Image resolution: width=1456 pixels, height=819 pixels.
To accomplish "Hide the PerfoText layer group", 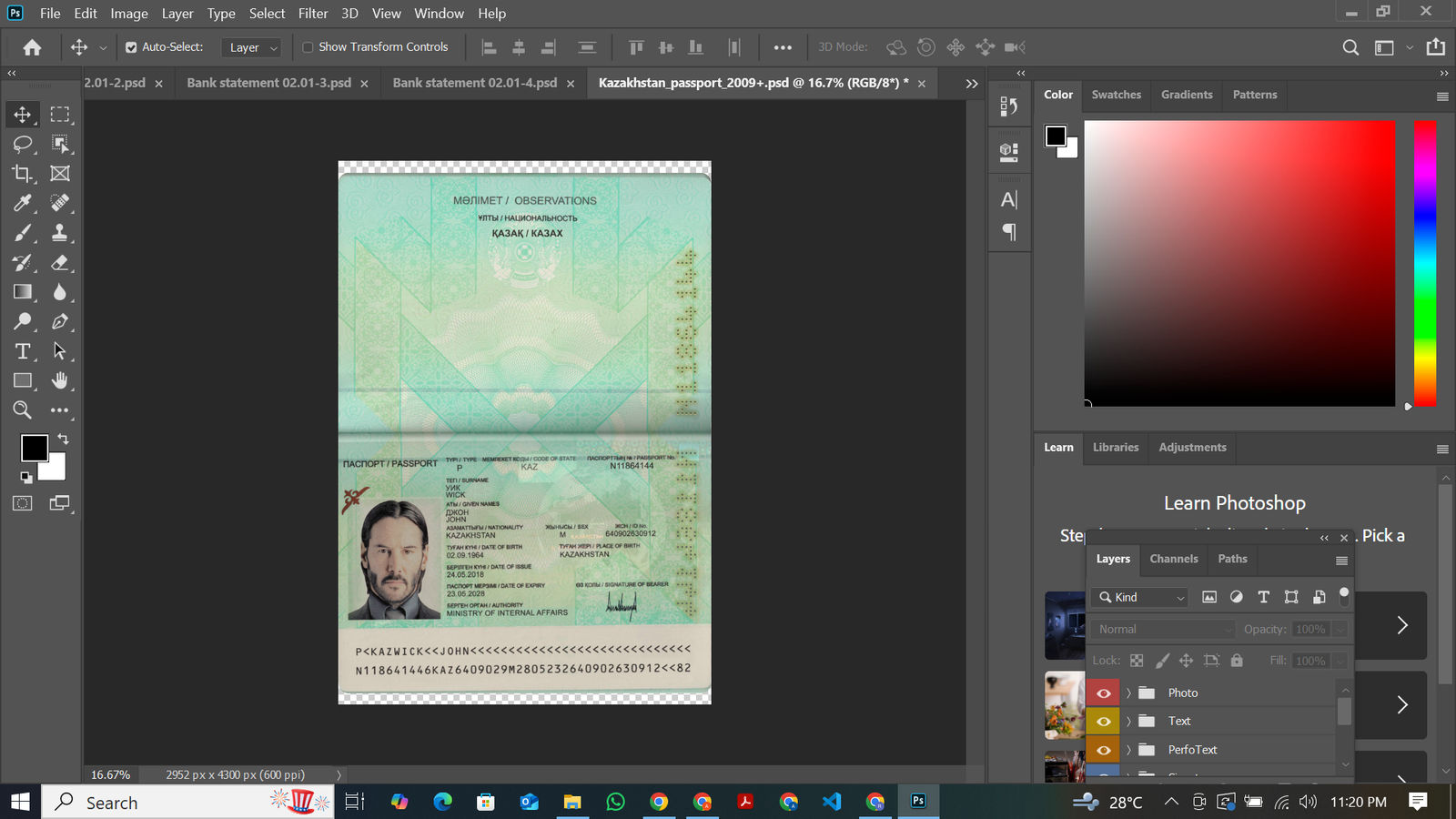I will pyautogui.click(x=1103, y=750).
